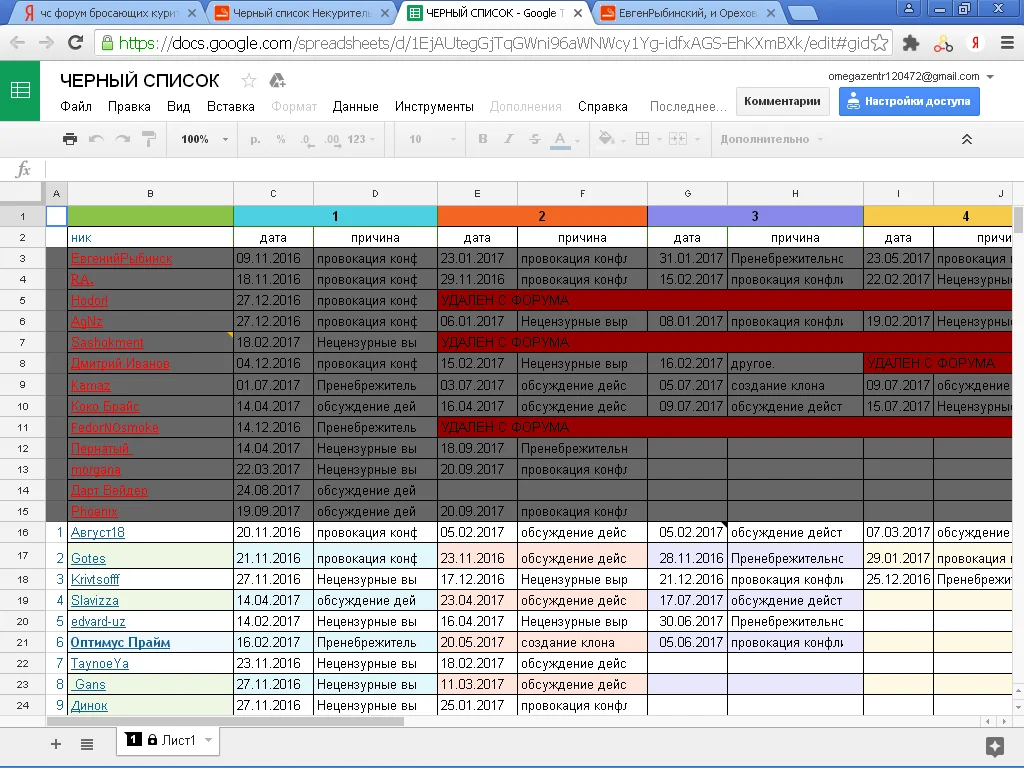The width and height of the screenshot is (1024, 768).
Task: Open the 100% zoom dropdown
Action: click(204, 139)
